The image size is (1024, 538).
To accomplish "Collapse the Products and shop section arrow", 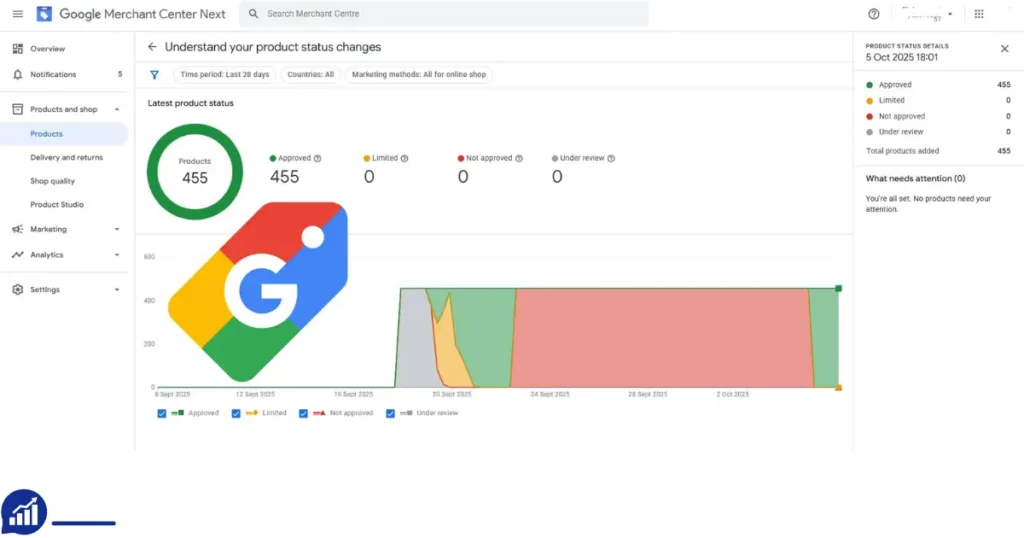I will 117,109.
